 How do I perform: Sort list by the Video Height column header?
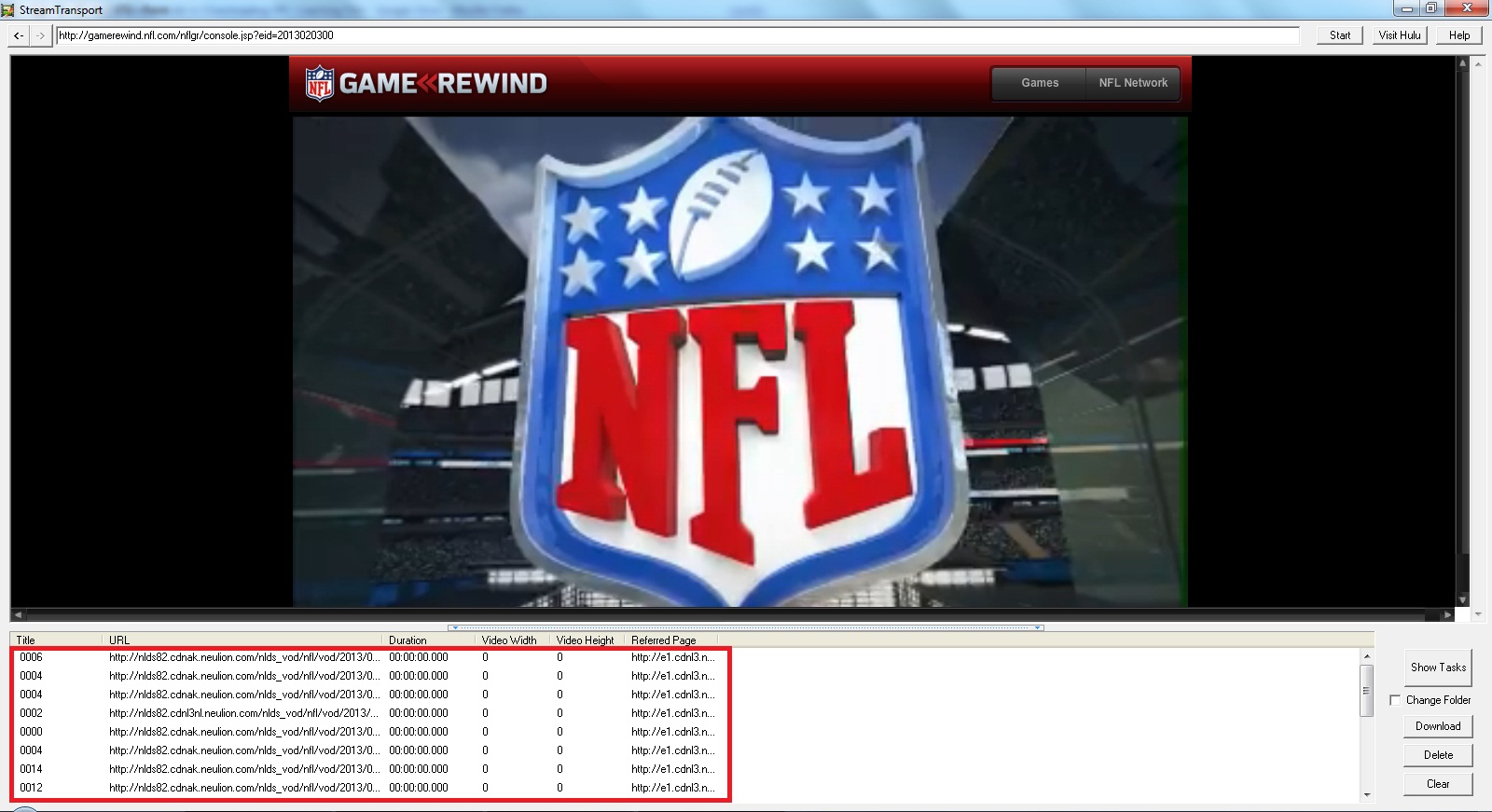coord(587,640)
